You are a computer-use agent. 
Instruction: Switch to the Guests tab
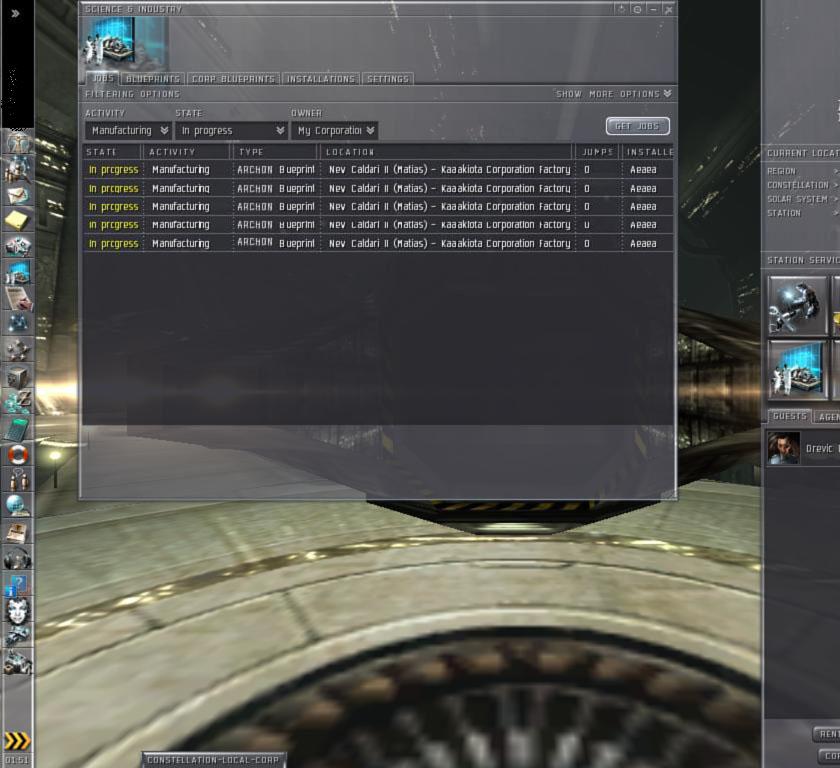[x=790, y=416]
